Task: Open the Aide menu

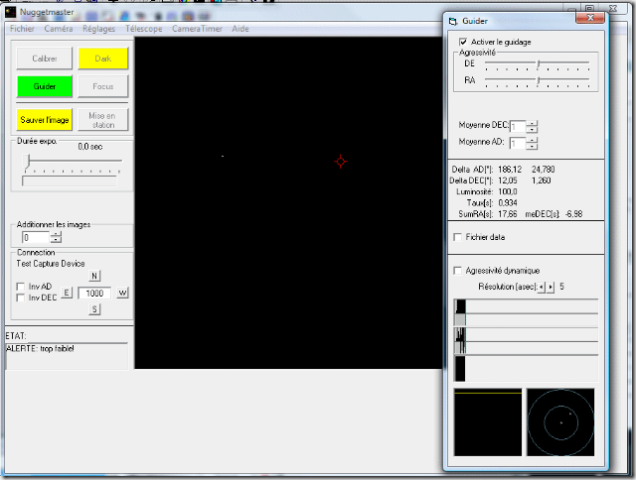Action: [240, 29]
